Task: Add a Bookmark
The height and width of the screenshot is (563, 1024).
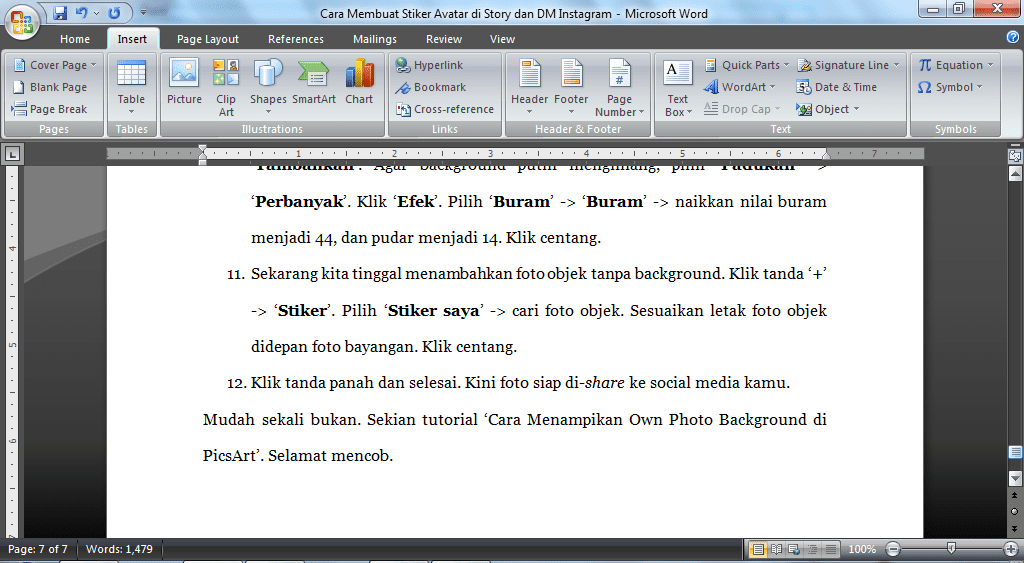Action: tap(430, 87)
